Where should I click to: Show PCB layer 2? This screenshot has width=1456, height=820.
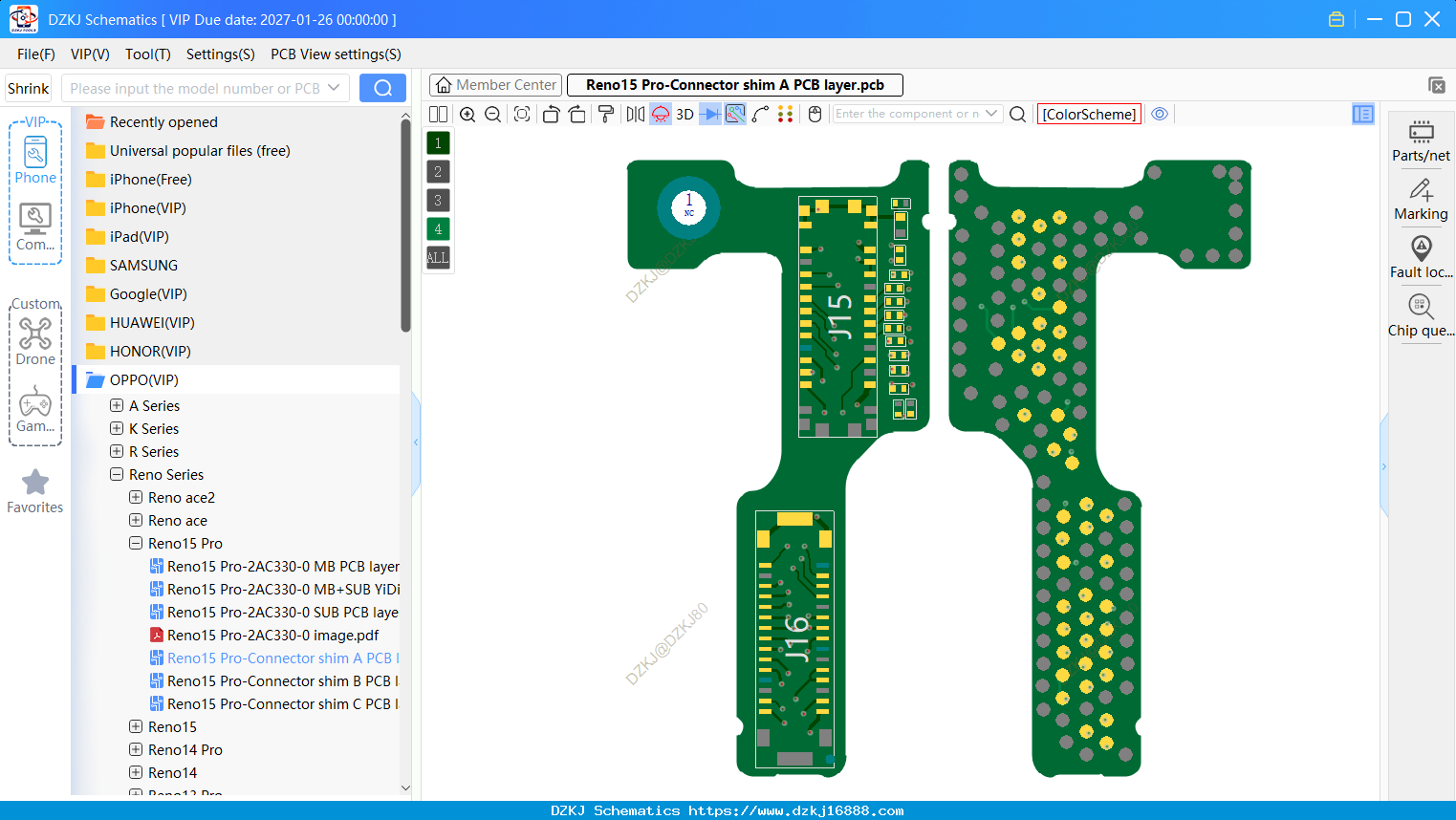tap(438, 172)
